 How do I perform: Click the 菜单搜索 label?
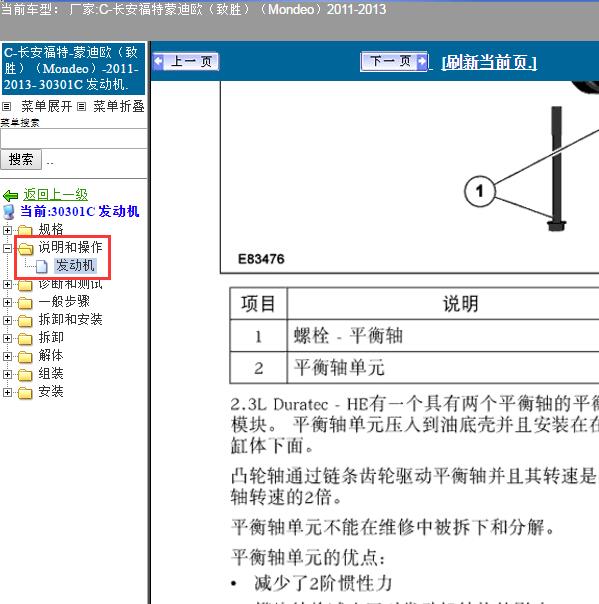(20, 123)
